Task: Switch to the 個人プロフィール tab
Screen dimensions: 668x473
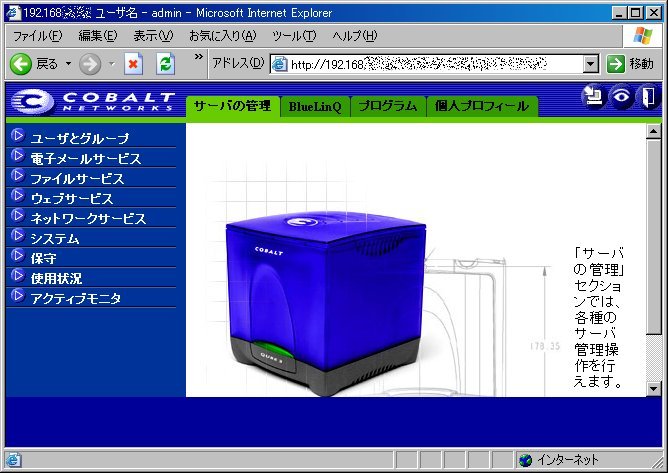Action: click(482, 106)
